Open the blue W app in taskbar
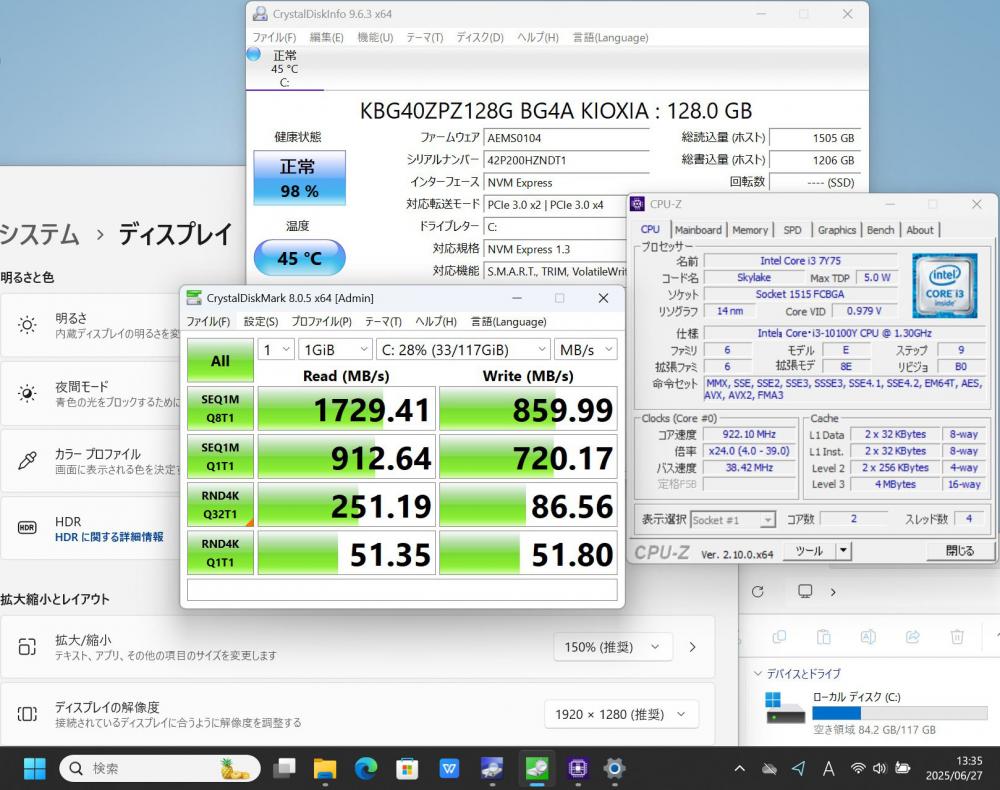The width and height of the screenshot is (1000, 790). pos(450,768)
